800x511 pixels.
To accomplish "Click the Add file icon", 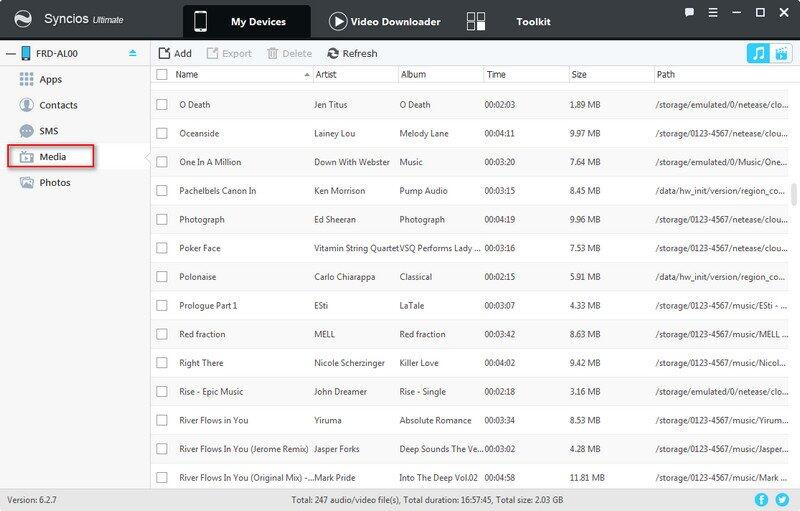I will (x=164, y=53).
